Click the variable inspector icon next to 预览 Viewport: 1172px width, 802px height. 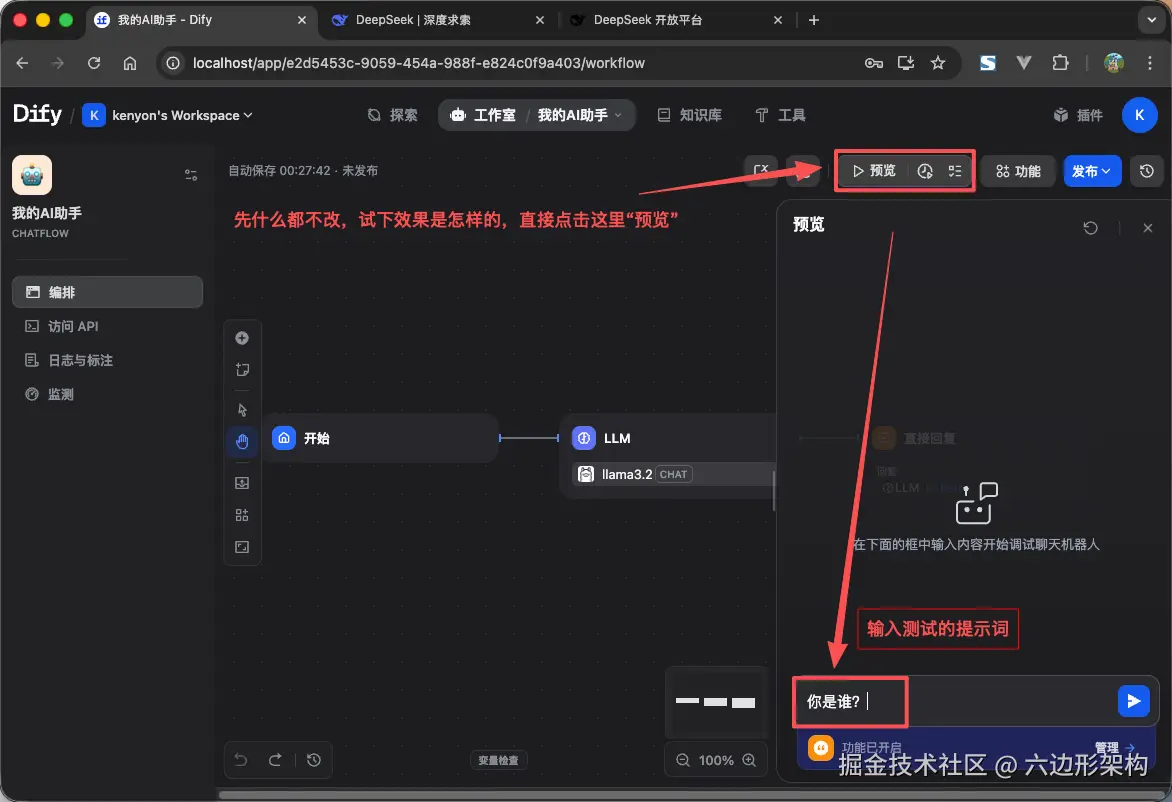[x=953, y=170]
